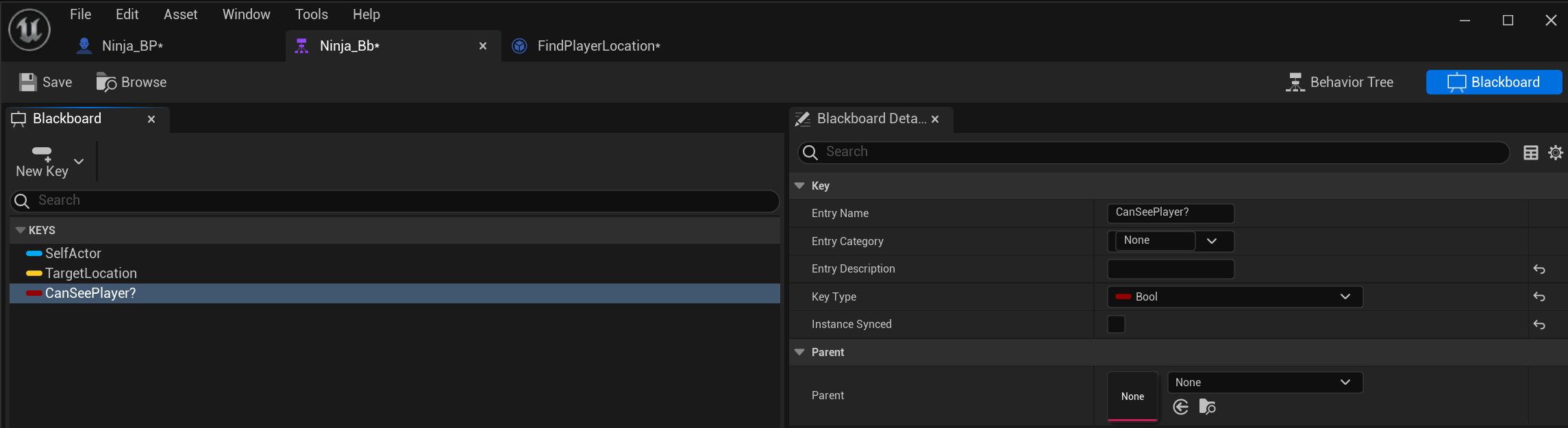
Task: Browse to Parent asset in Content Browser
Action: [x=1207, y=407]
